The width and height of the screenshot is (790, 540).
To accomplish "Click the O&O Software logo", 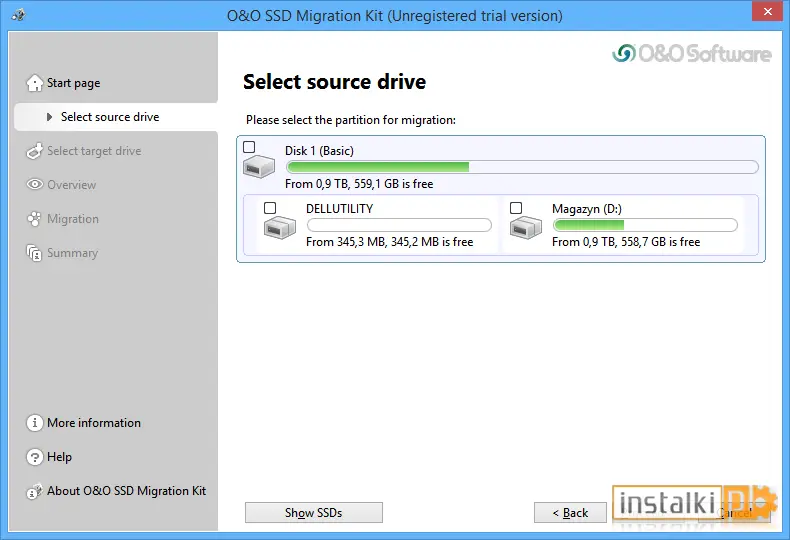I will coord(692,53).
